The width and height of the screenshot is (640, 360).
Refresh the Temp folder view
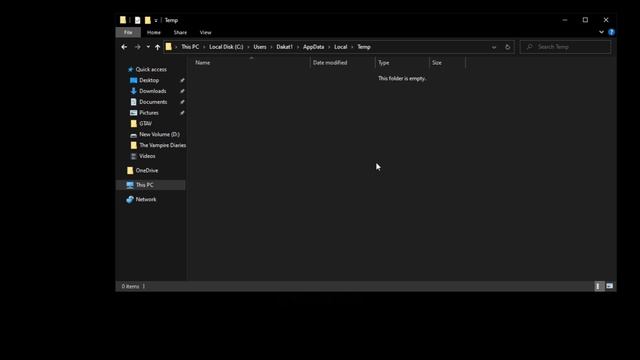click(507, 47)
